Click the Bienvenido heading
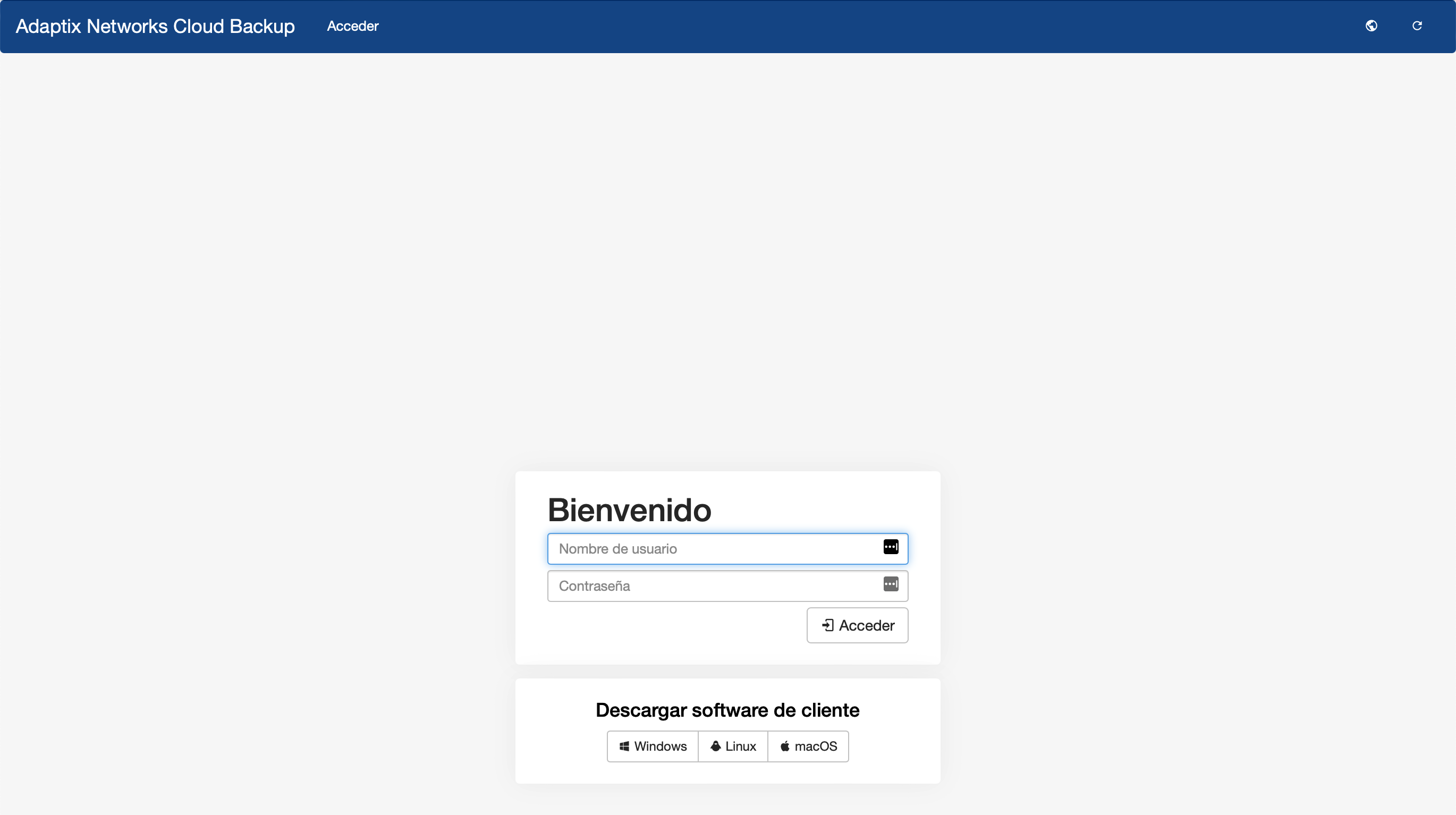 (x=629, y=510)
